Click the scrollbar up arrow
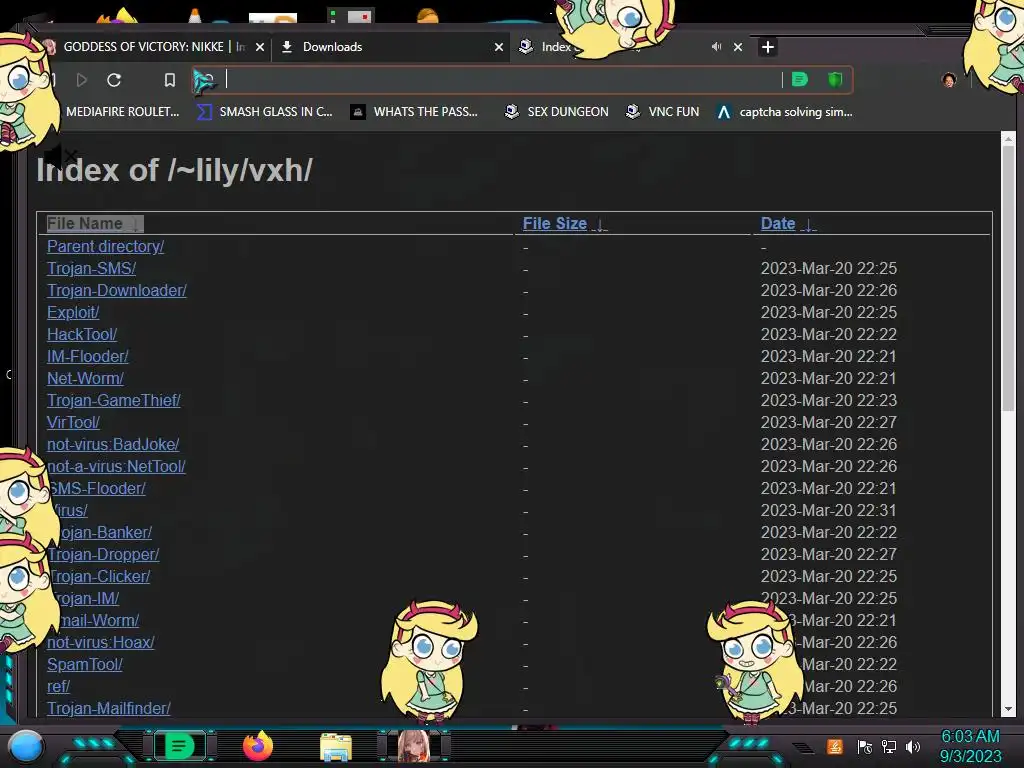Screen dimensions: 1024x768 [1008, 138]
